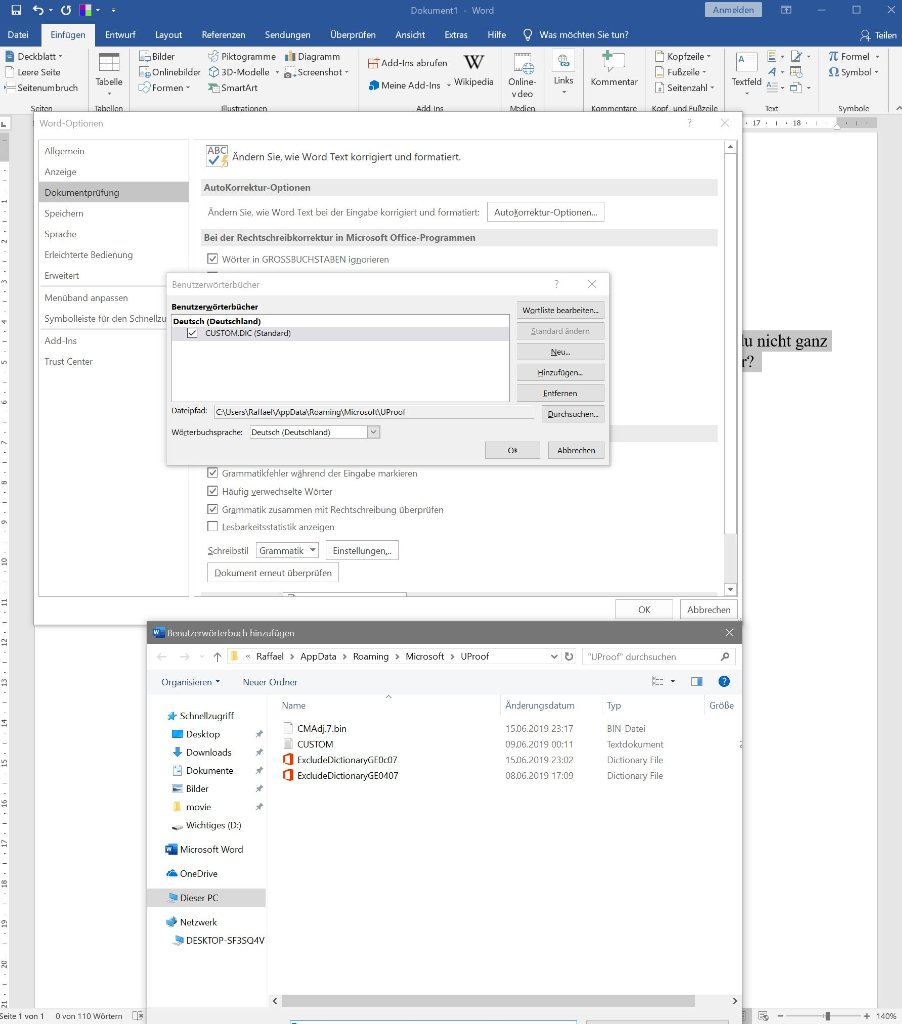Open the Datei tab

[x=18, y=35]
